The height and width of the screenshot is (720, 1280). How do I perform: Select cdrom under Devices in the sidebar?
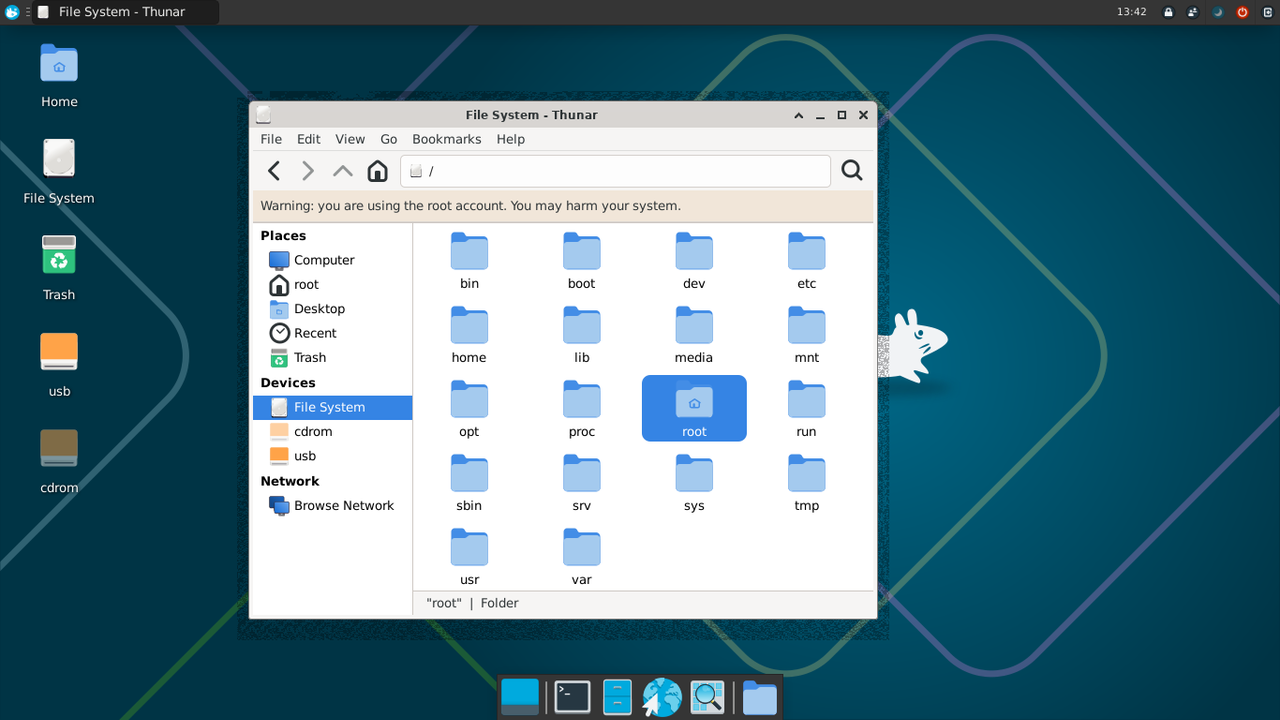point(332,431)
